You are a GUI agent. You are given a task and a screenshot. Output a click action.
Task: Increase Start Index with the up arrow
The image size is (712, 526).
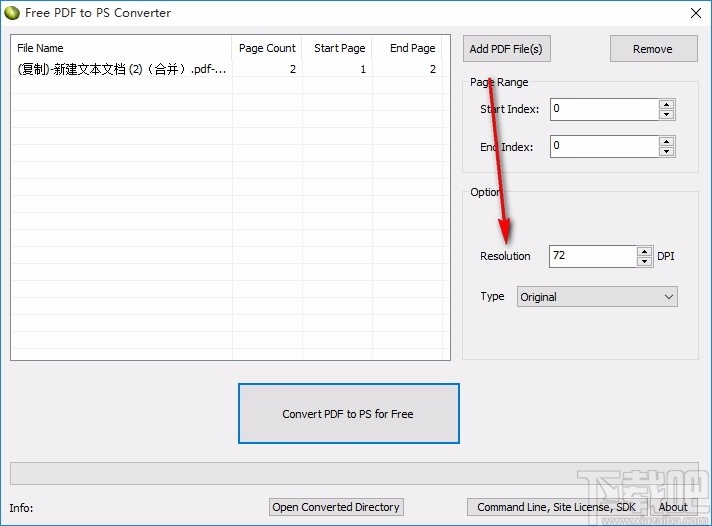tap(666, 104)
